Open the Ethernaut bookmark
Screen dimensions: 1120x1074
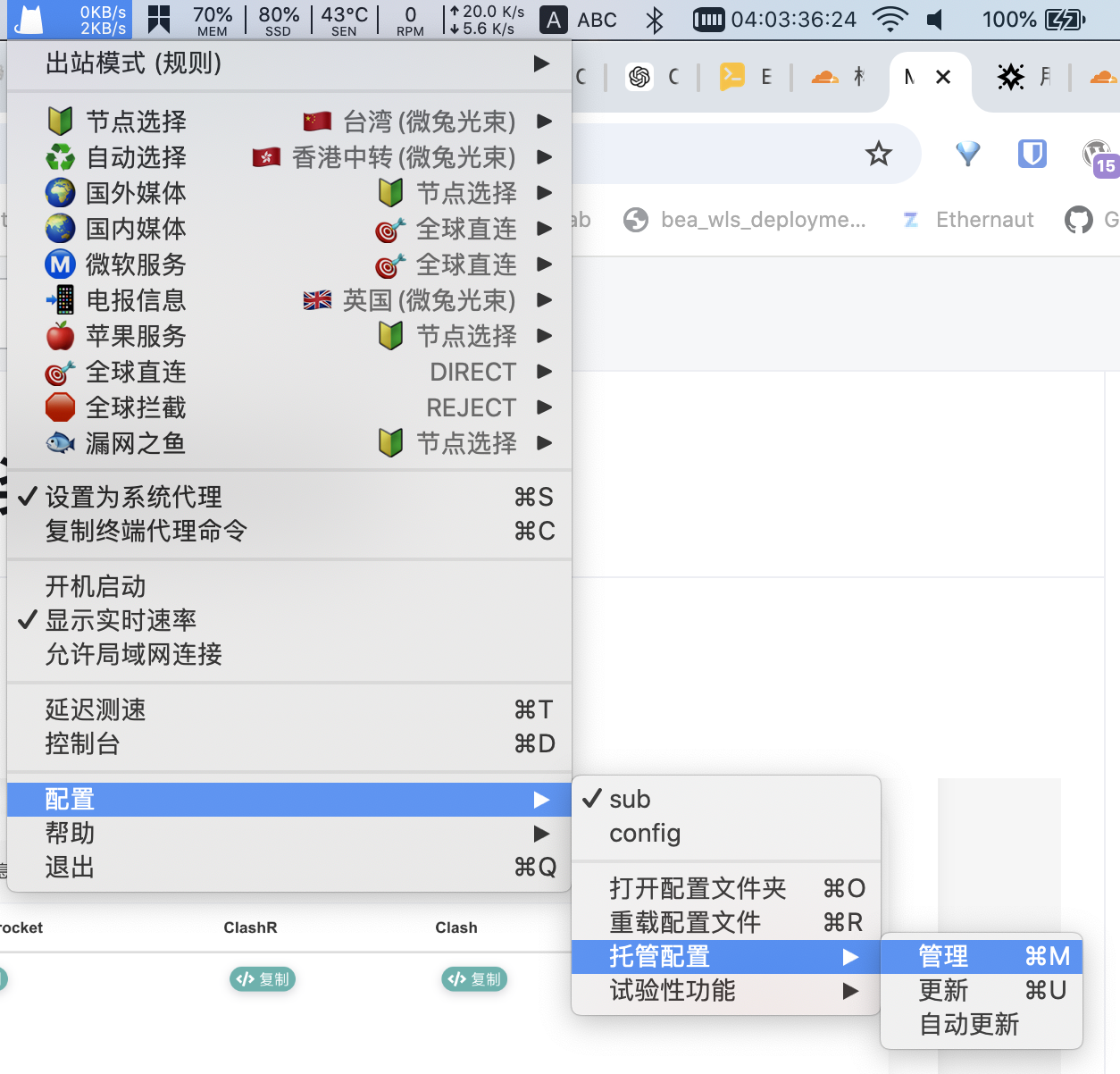pyautogui.click(x=984, y=219)
